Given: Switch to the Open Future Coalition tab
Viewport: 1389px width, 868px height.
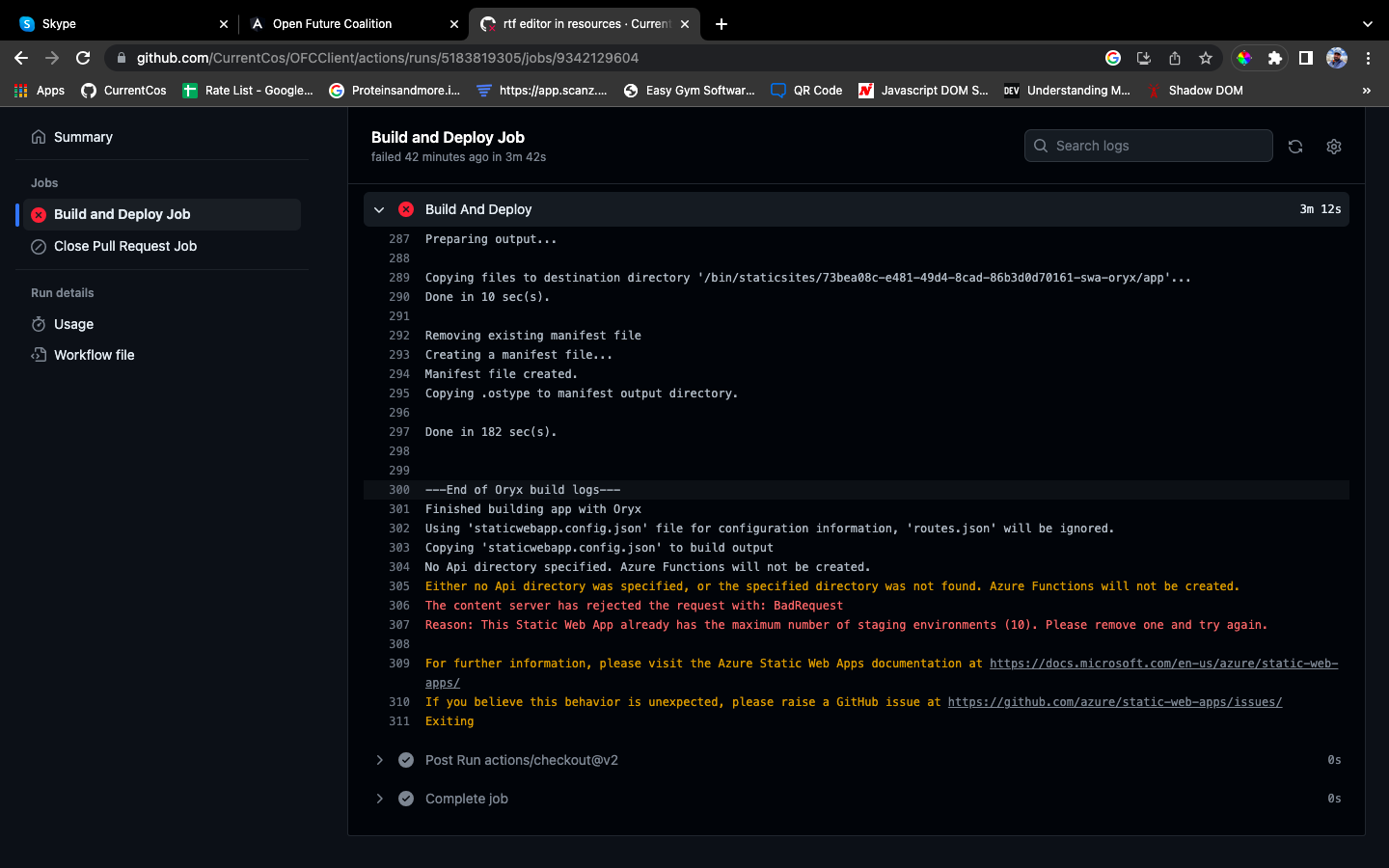Looking at the screenshot, I should click(333, 24).
